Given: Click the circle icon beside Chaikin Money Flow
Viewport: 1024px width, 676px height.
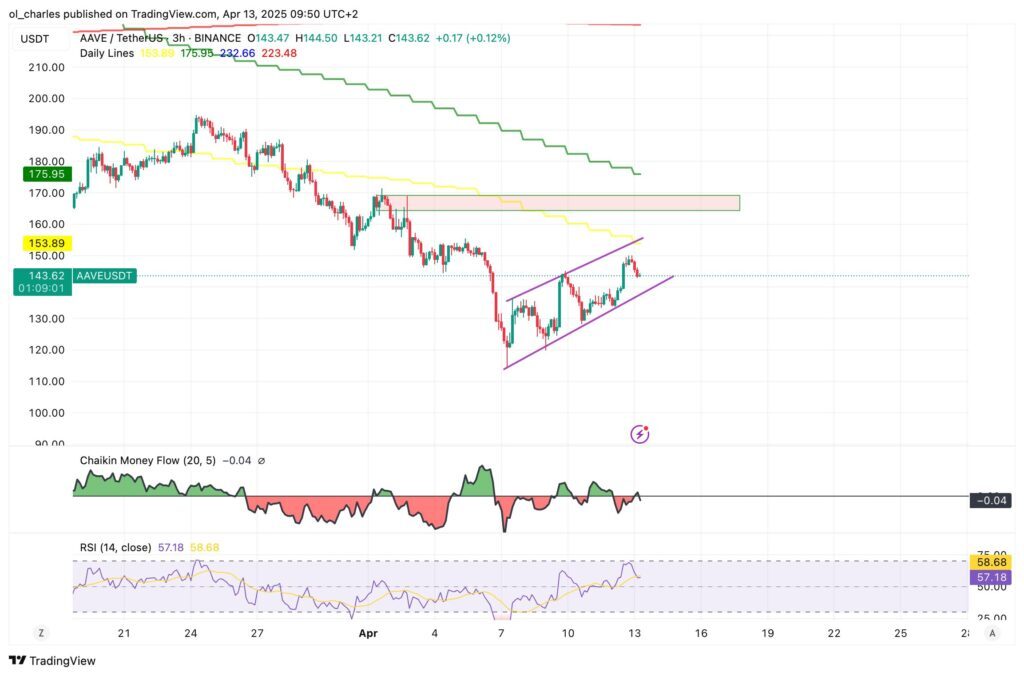Looking at the screenshot, I should (261, 461).
